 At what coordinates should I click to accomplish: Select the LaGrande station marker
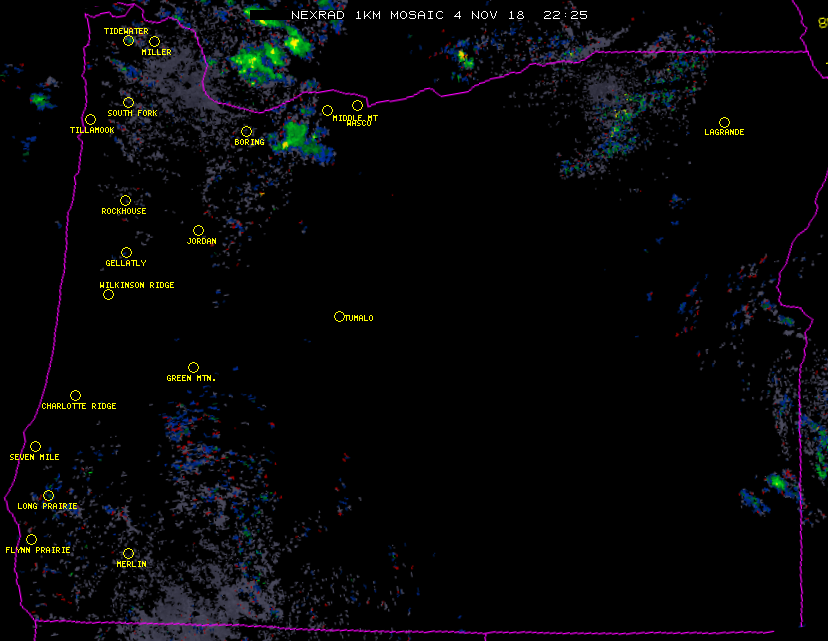click(724, 122)
